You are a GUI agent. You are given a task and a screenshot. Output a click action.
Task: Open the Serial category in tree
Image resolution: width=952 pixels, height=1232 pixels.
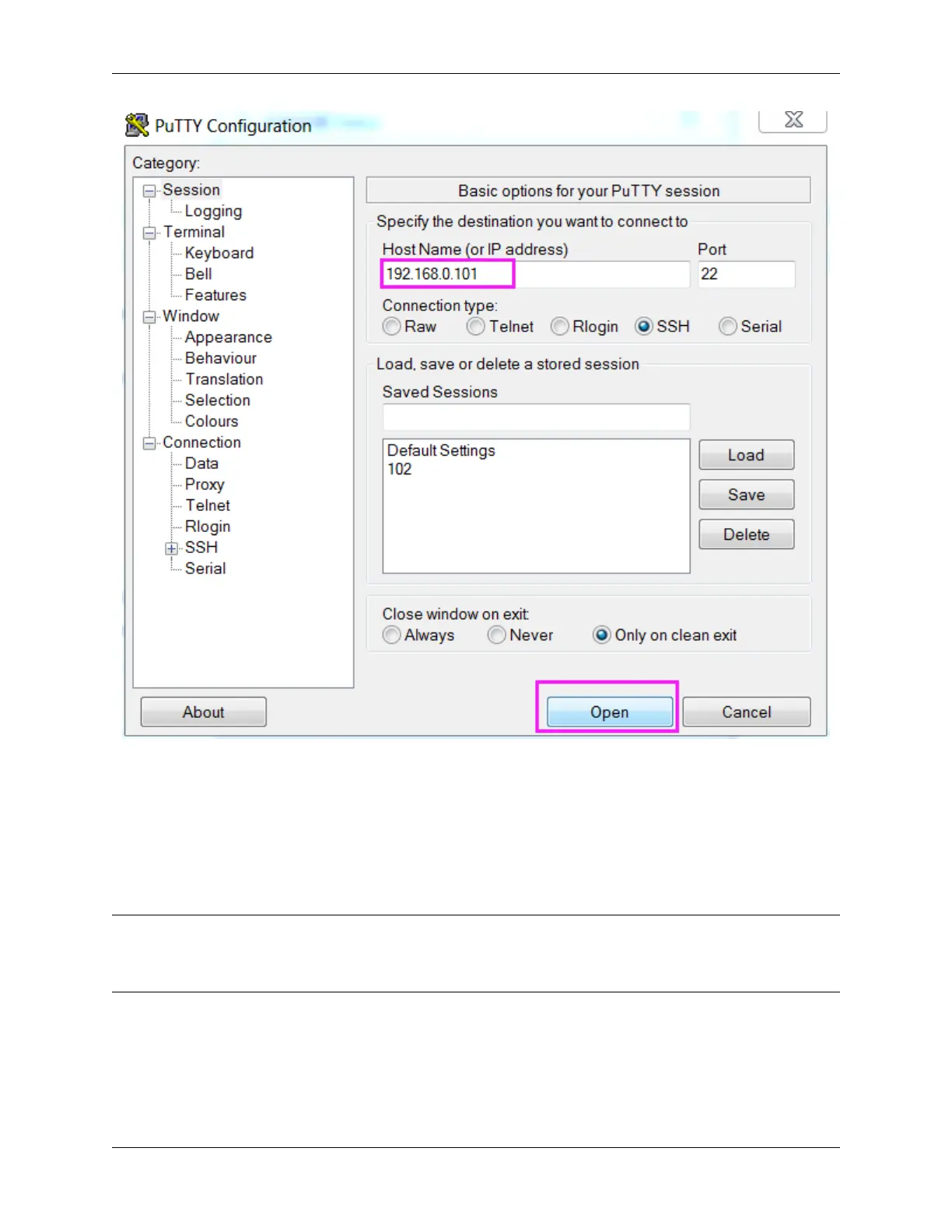click(205, 568)
